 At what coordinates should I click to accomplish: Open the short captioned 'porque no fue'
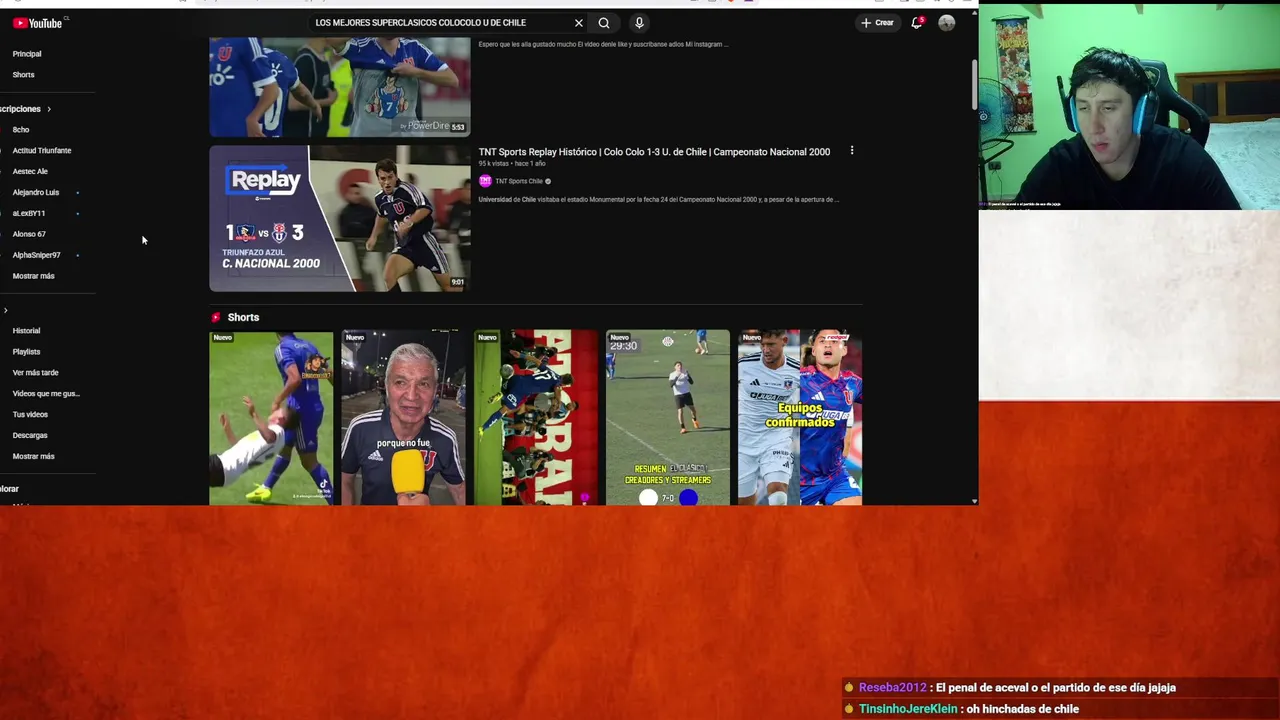click(403, 418)
